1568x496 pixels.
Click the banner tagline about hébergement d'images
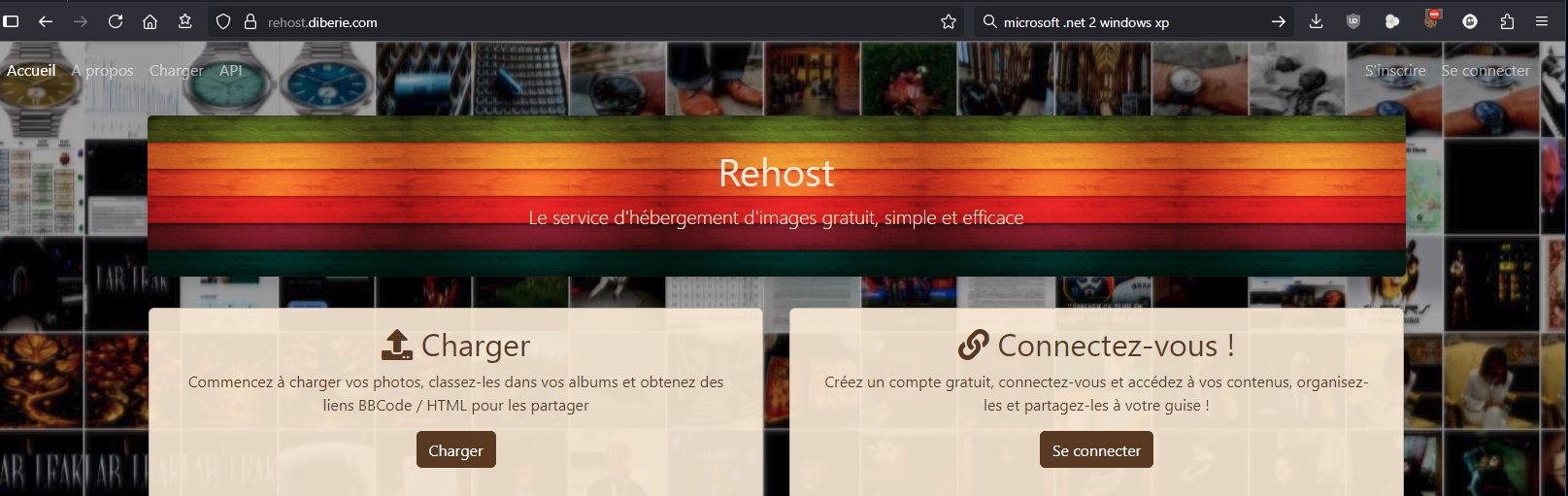[x=776, y=217]
